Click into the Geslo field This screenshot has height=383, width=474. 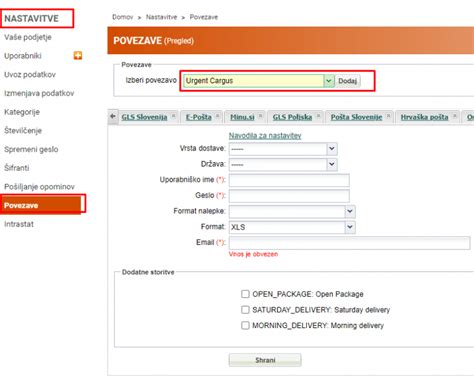tap(289, 196)
